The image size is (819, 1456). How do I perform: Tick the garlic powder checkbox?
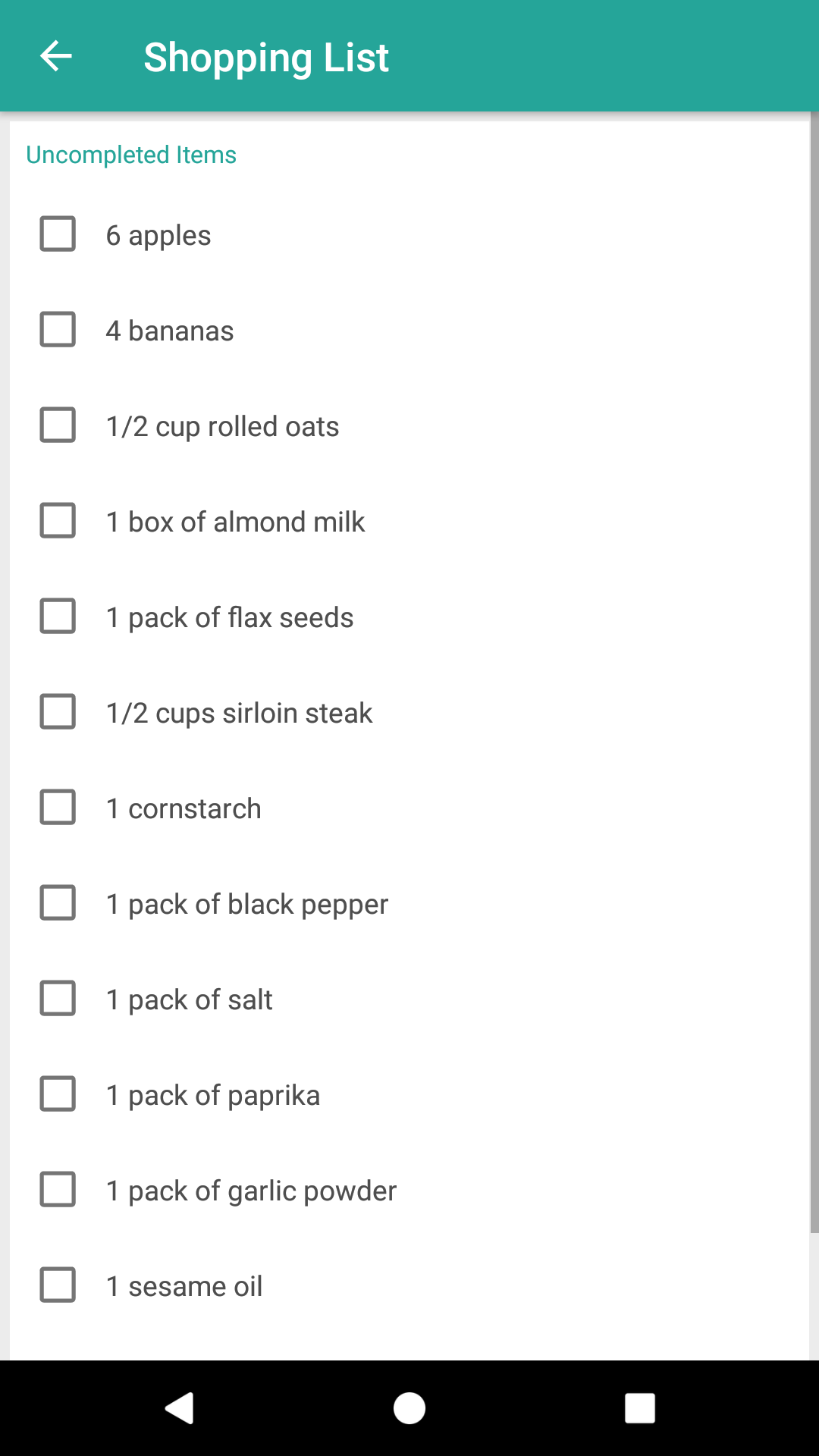[58, 1189]
